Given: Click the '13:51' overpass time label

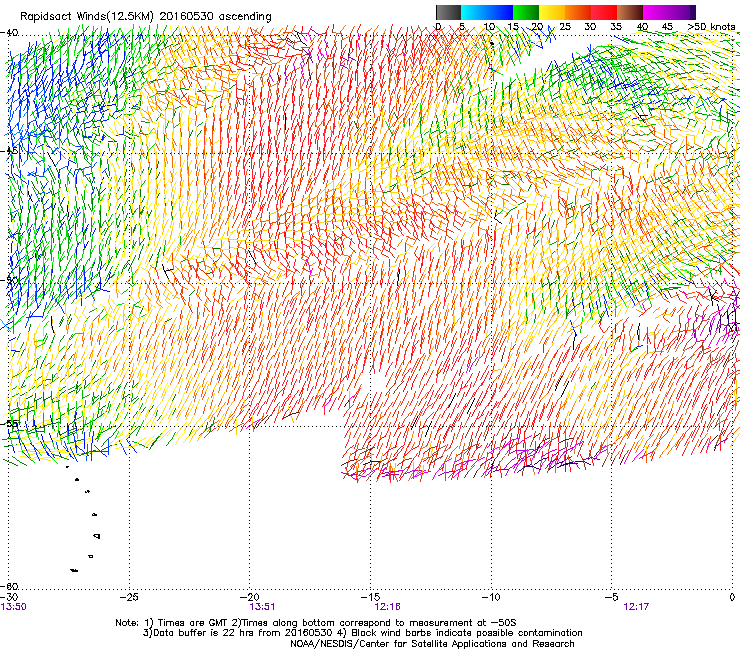Looking at the screenshot, I should pos(262,607).
